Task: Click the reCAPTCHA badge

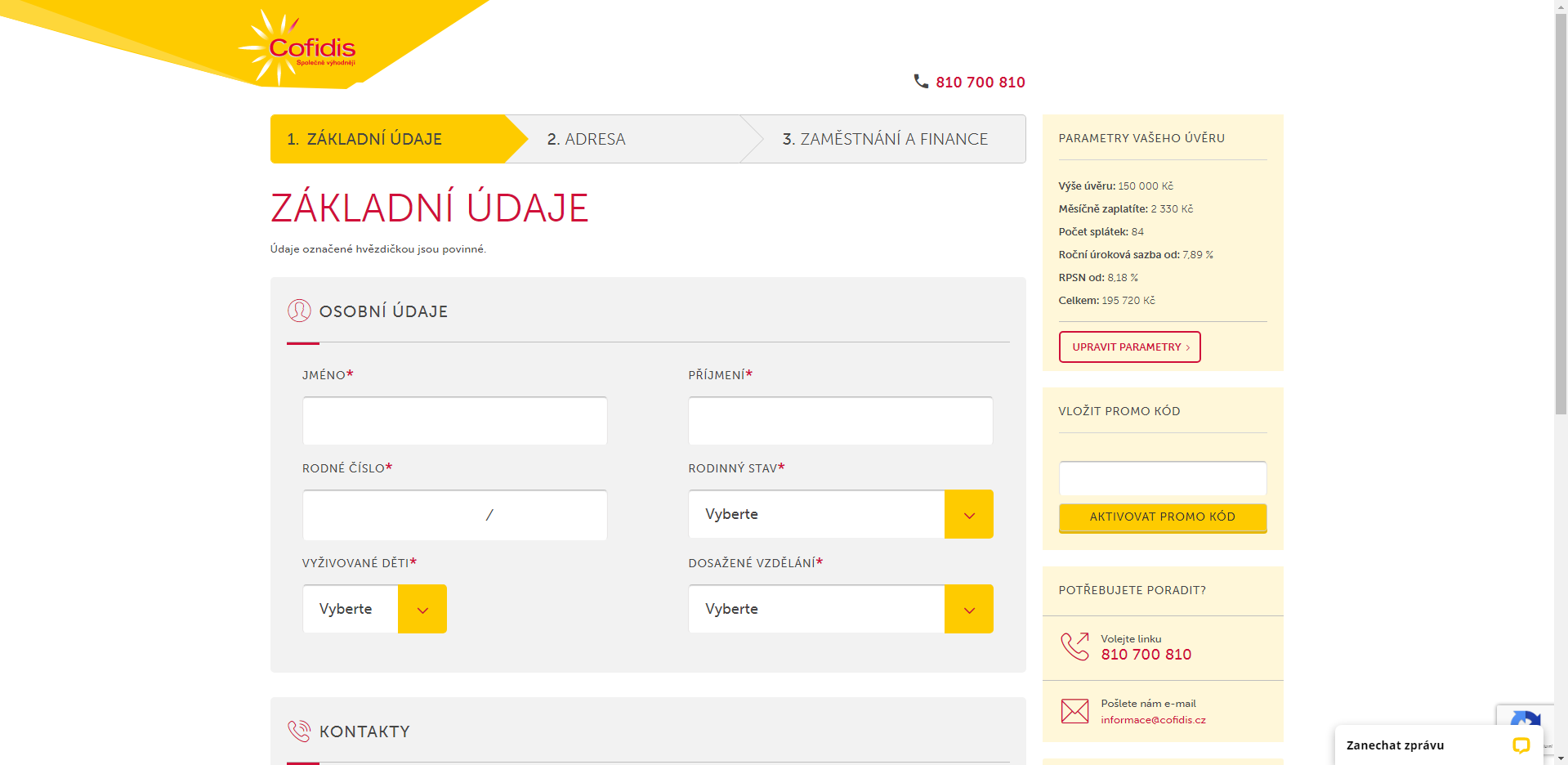Action: (x=1525, y=714)
